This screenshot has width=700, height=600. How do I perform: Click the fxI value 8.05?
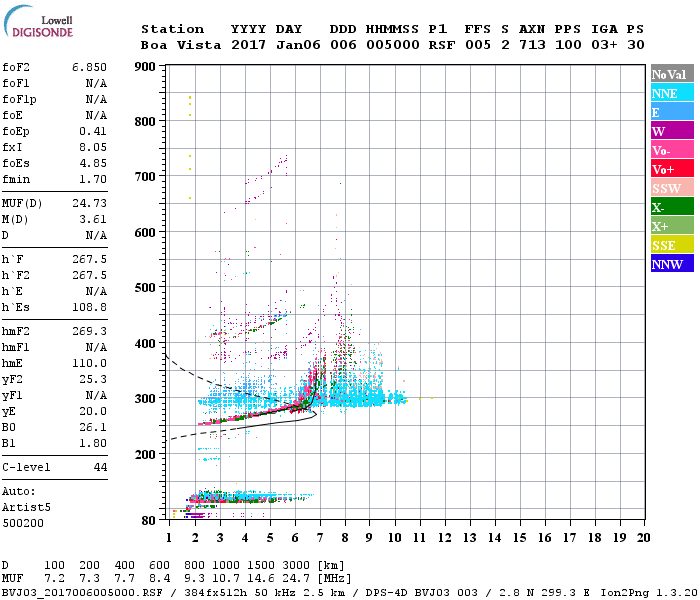click(x=93, y=147)
